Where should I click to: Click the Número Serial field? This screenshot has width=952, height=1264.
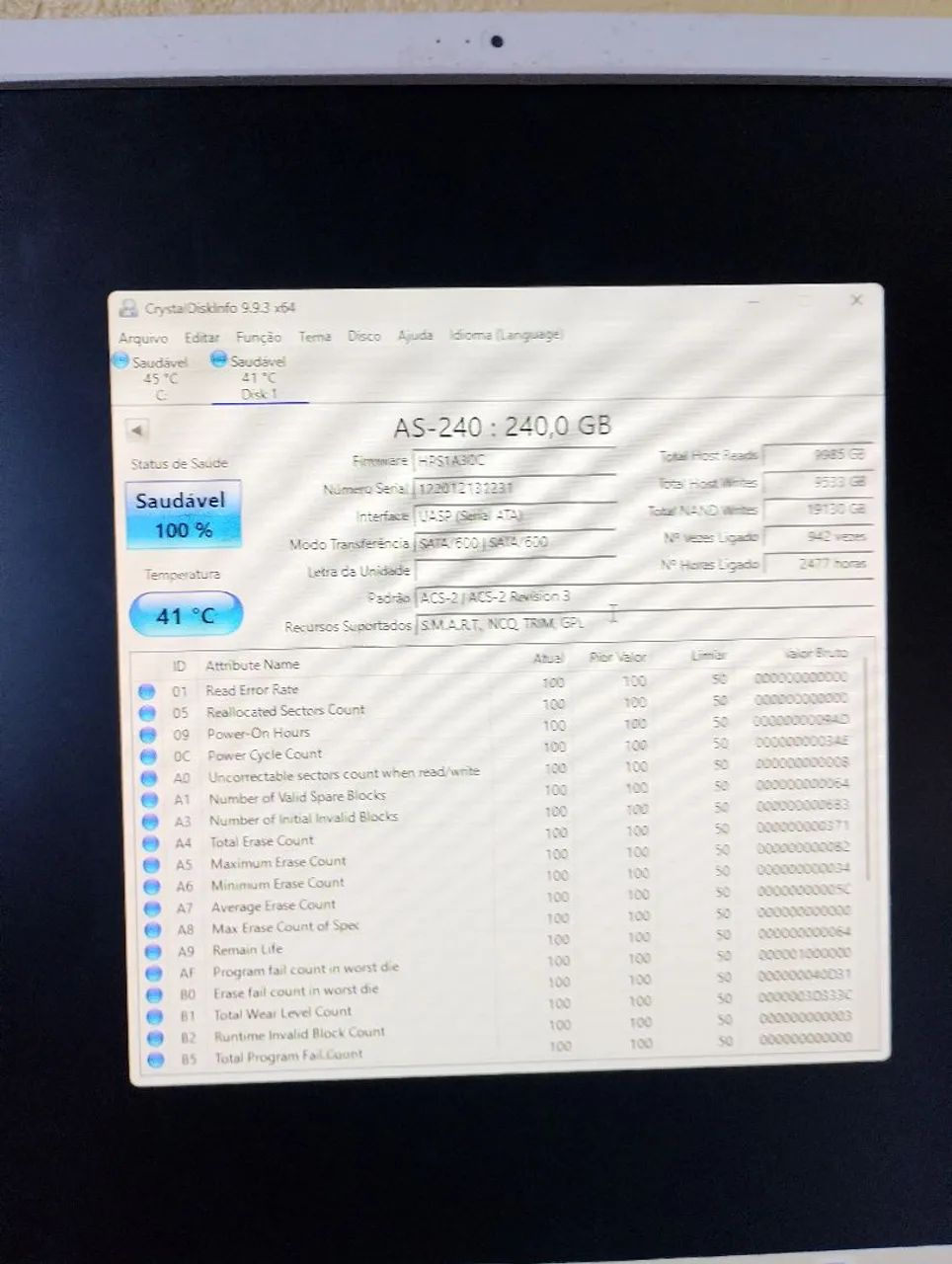[x=514, y=488]
